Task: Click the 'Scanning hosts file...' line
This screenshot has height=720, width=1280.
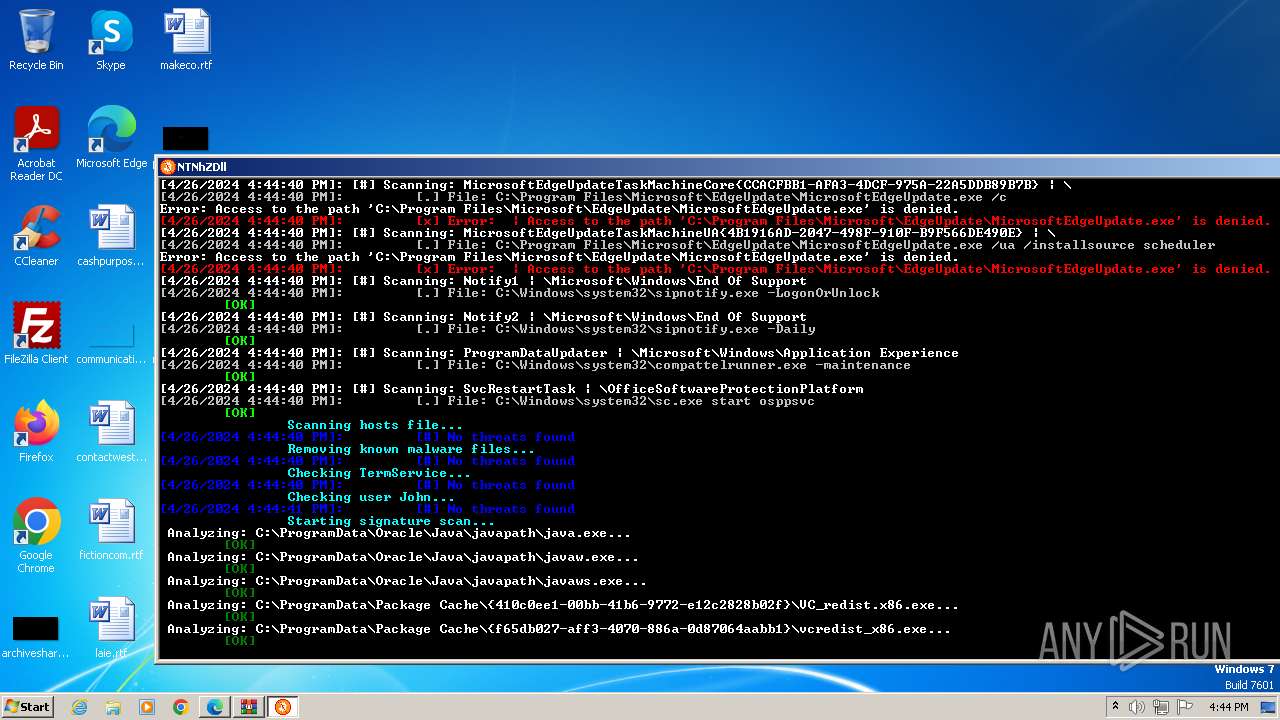Action: pyautogui.click(x=375, y=425)
